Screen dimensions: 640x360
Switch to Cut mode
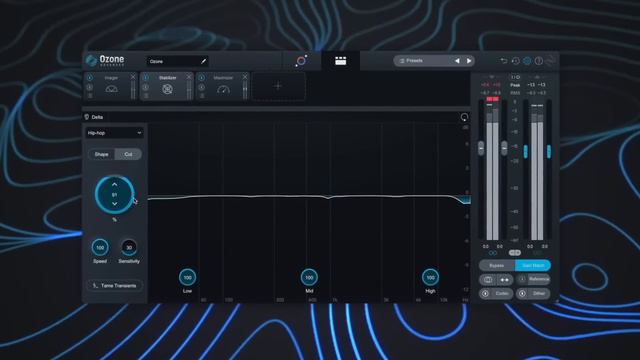point(128,154)
